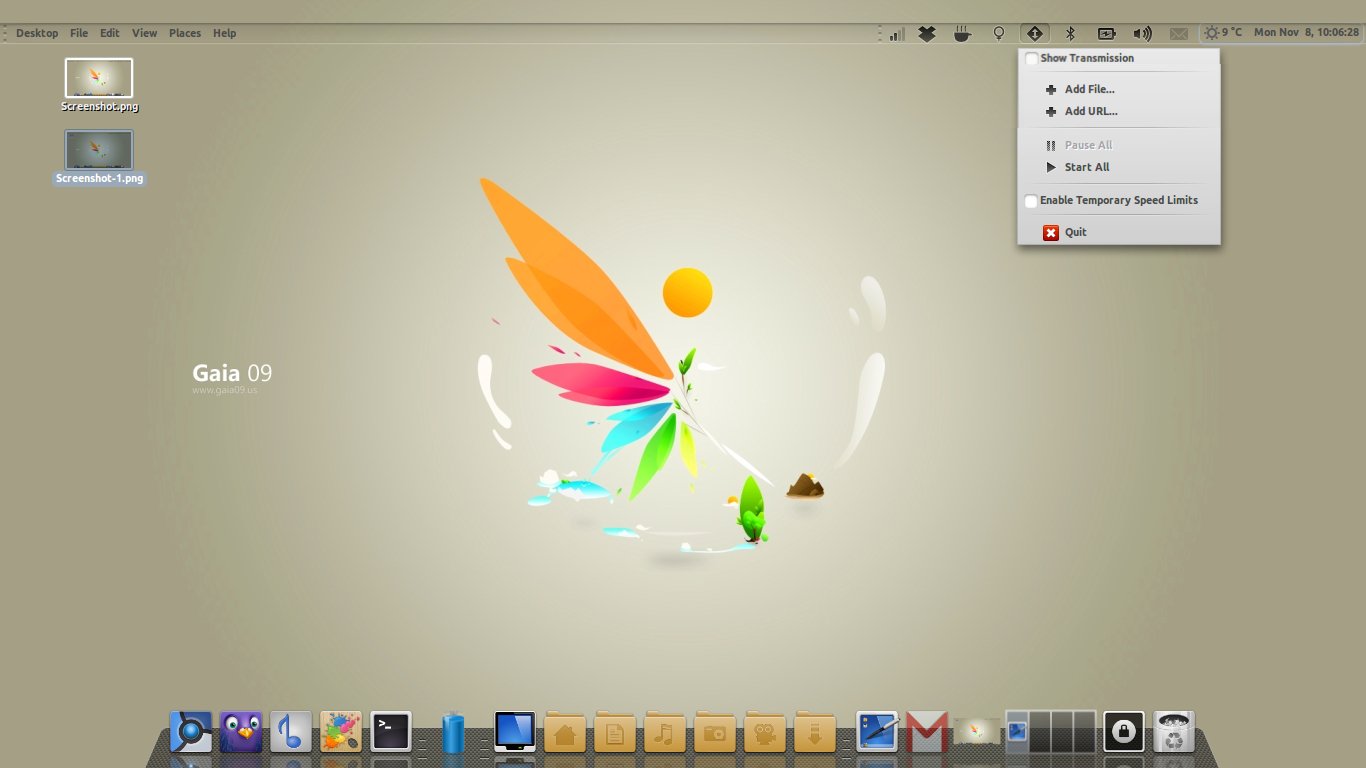1366x768 pixels.
Task: Click the active workspace in the switcher
Action: point(1017,732)
